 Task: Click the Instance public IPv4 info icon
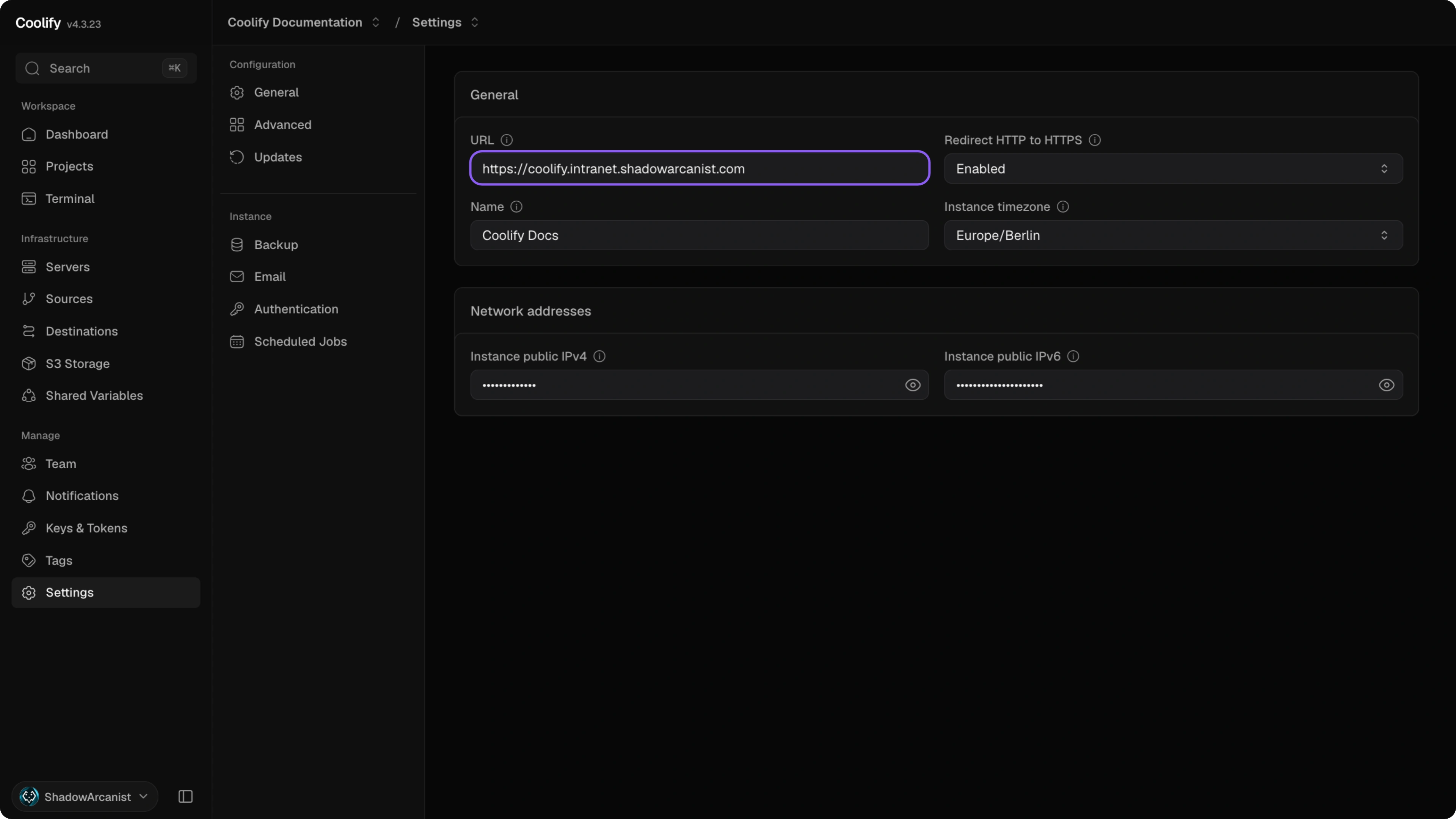tap(599, 357)
